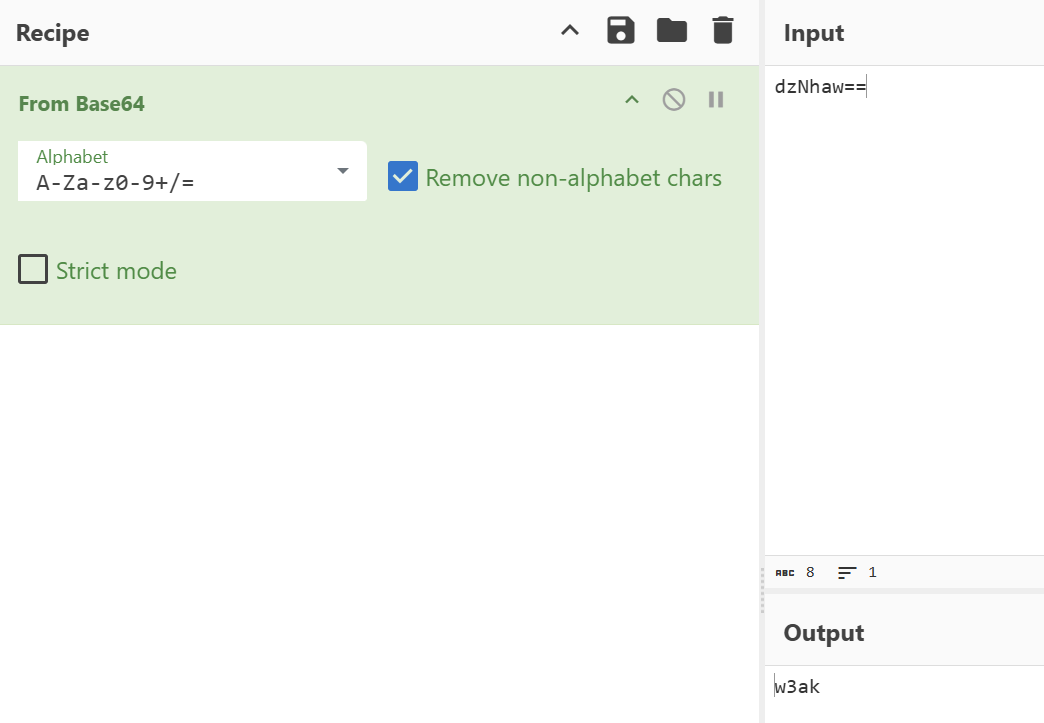Click the input length value 8

point(810,573)
